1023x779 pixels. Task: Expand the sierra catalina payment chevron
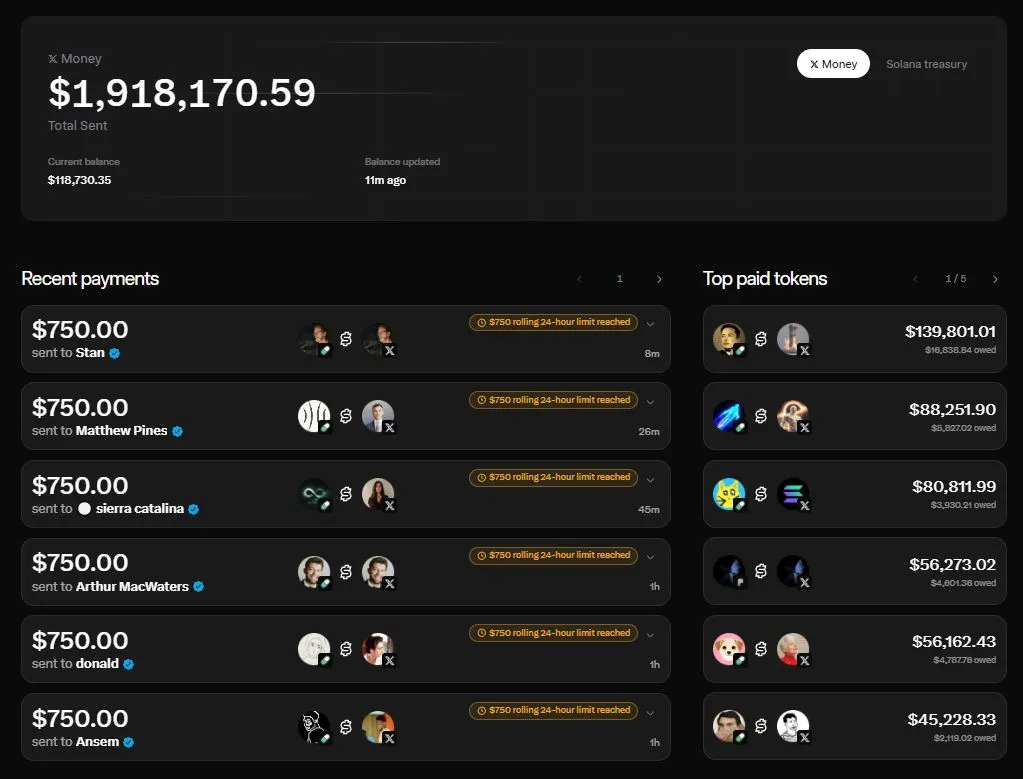click(x=650, y=480)
